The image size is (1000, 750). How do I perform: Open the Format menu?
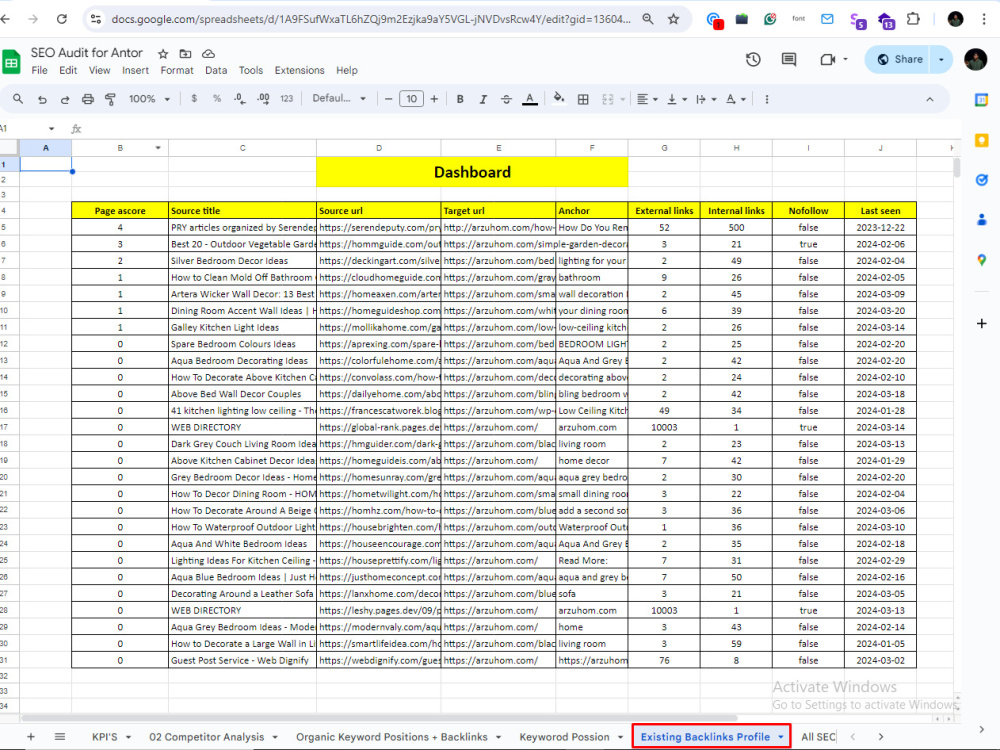click(x=177, y=70)
